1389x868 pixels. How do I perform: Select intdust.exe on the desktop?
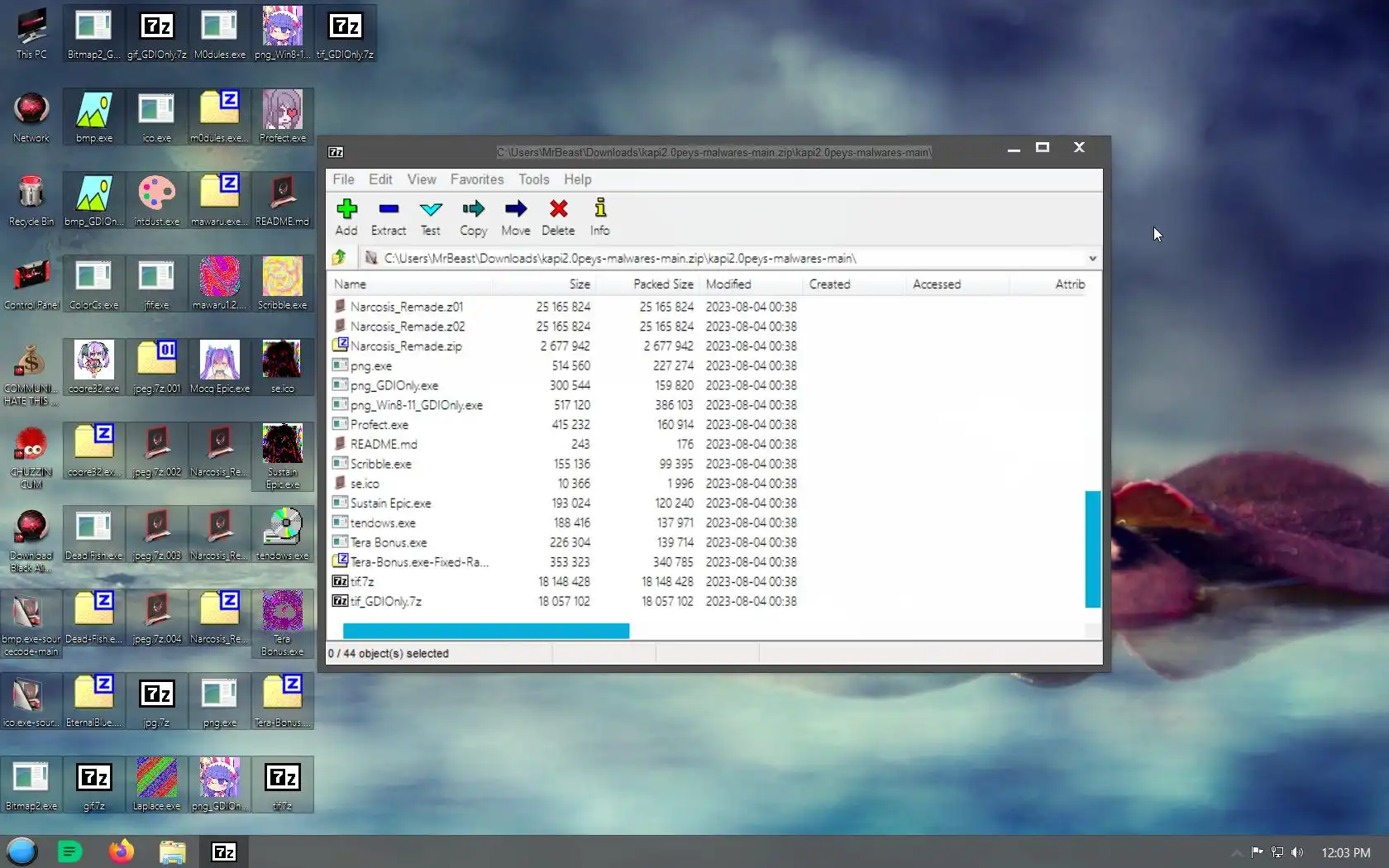[x=157, y=200]
